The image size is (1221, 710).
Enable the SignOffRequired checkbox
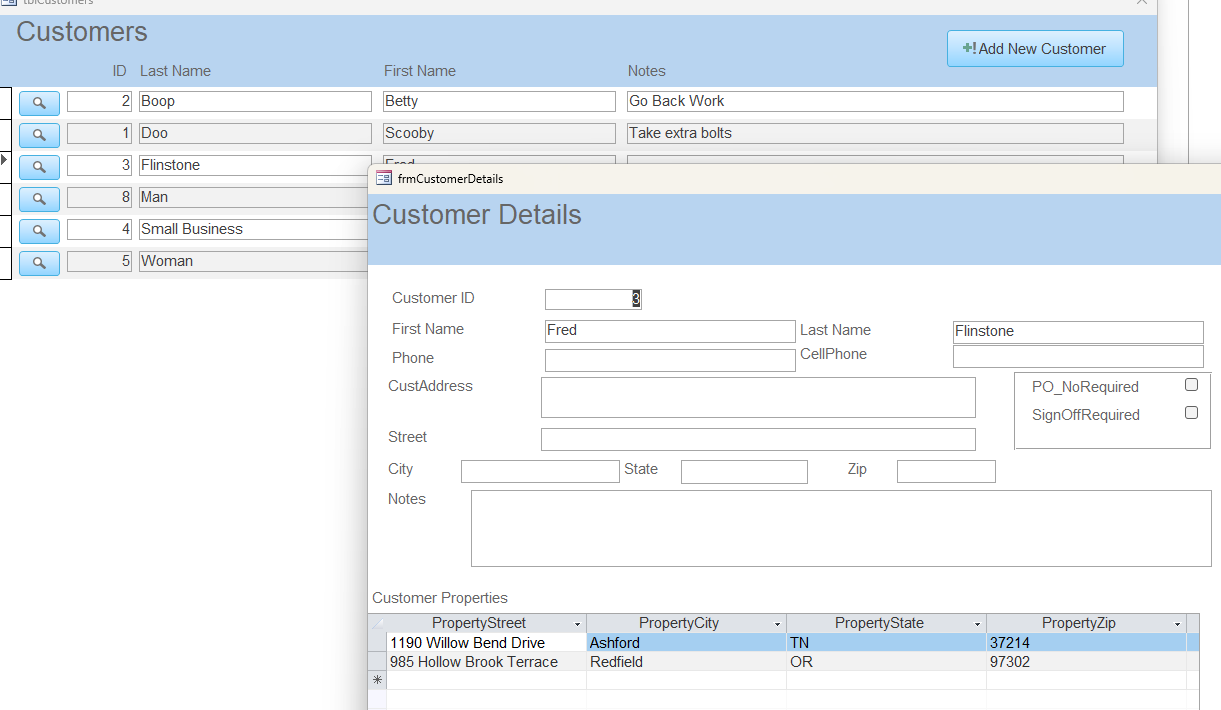1191,412
